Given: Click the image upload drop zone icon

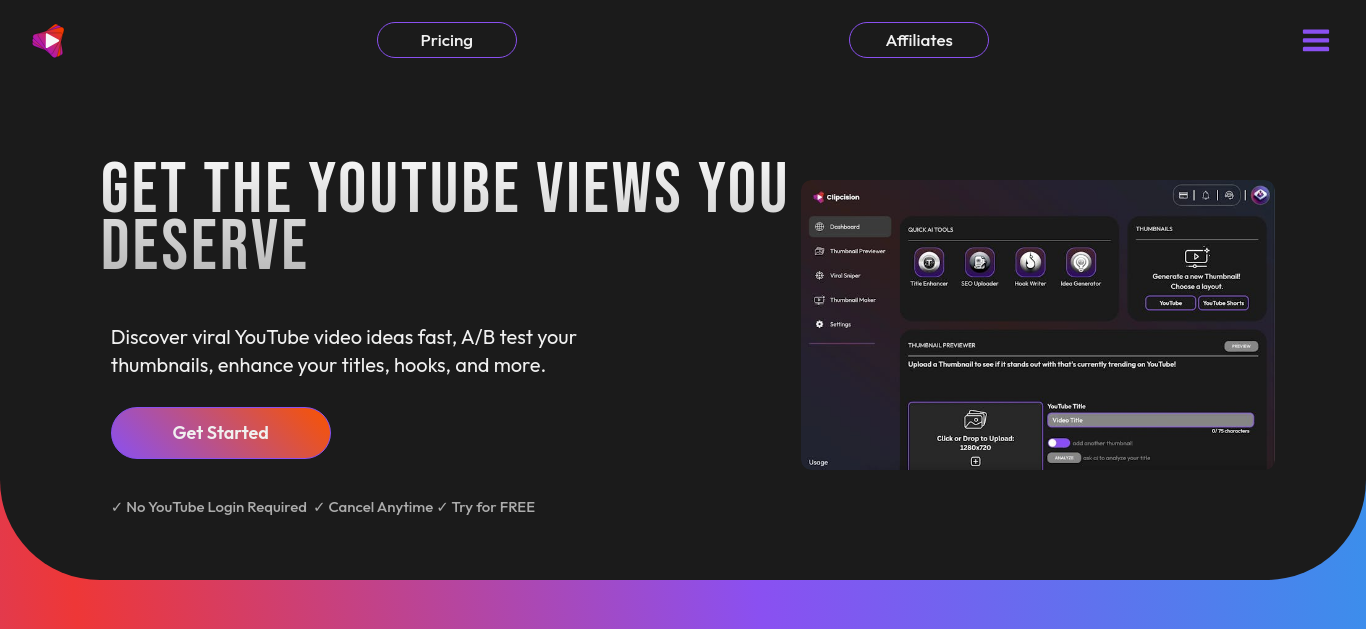Looking at the screenshot, I should (x=975, y=420).
